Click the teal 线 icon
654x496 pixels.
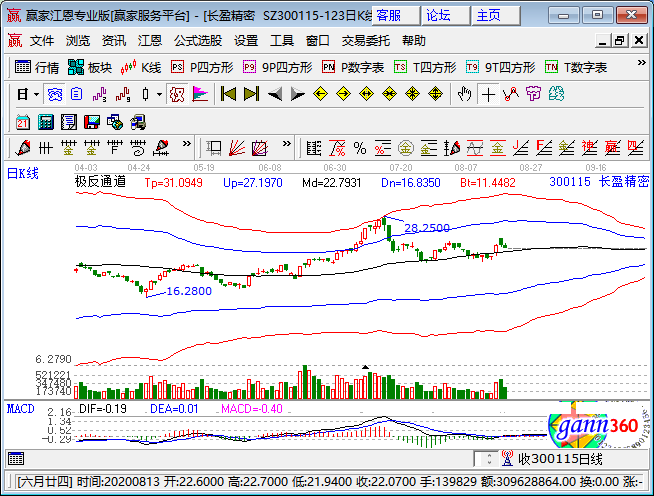pyautogui.click(x=556, y=94)
